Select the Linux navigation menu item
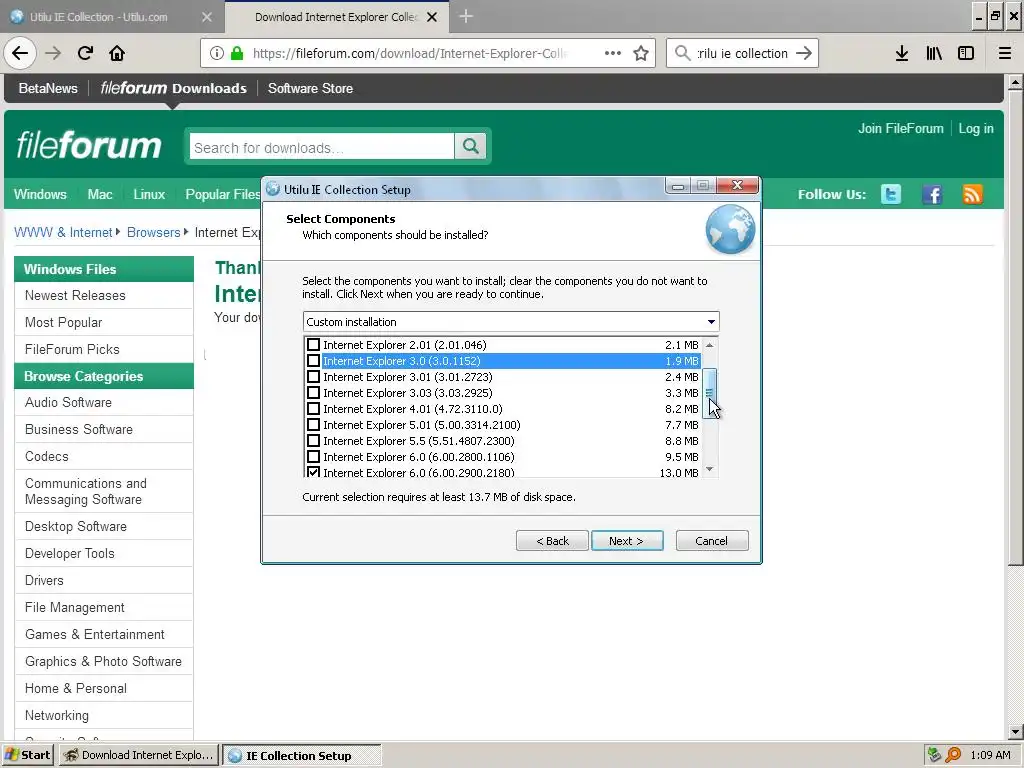 click(x=149, y=194)
